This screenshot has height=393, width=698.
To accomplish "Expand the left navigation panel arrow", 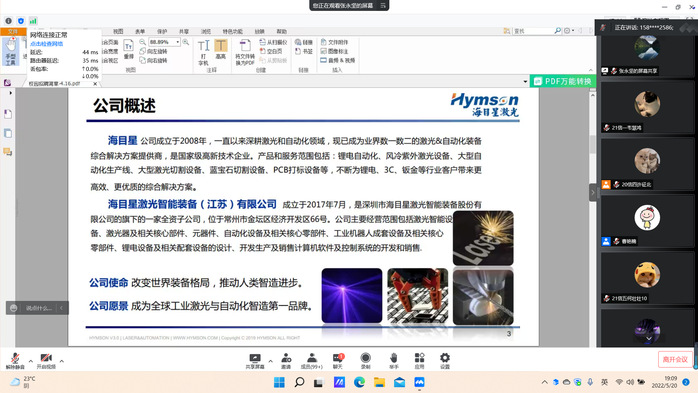I will (x=11, y=93).
